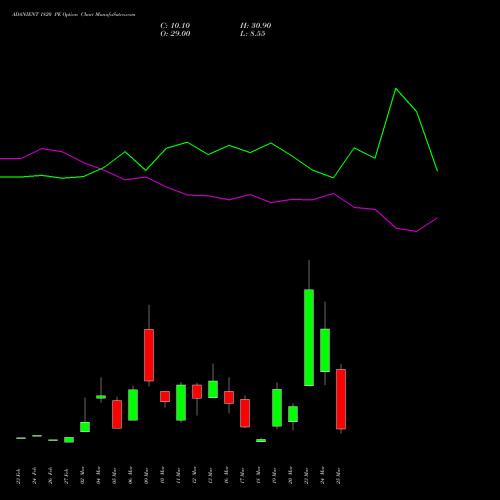Screen dimensions: 500x500
Task: Select the 11 Mar date label
Action: 178,475
